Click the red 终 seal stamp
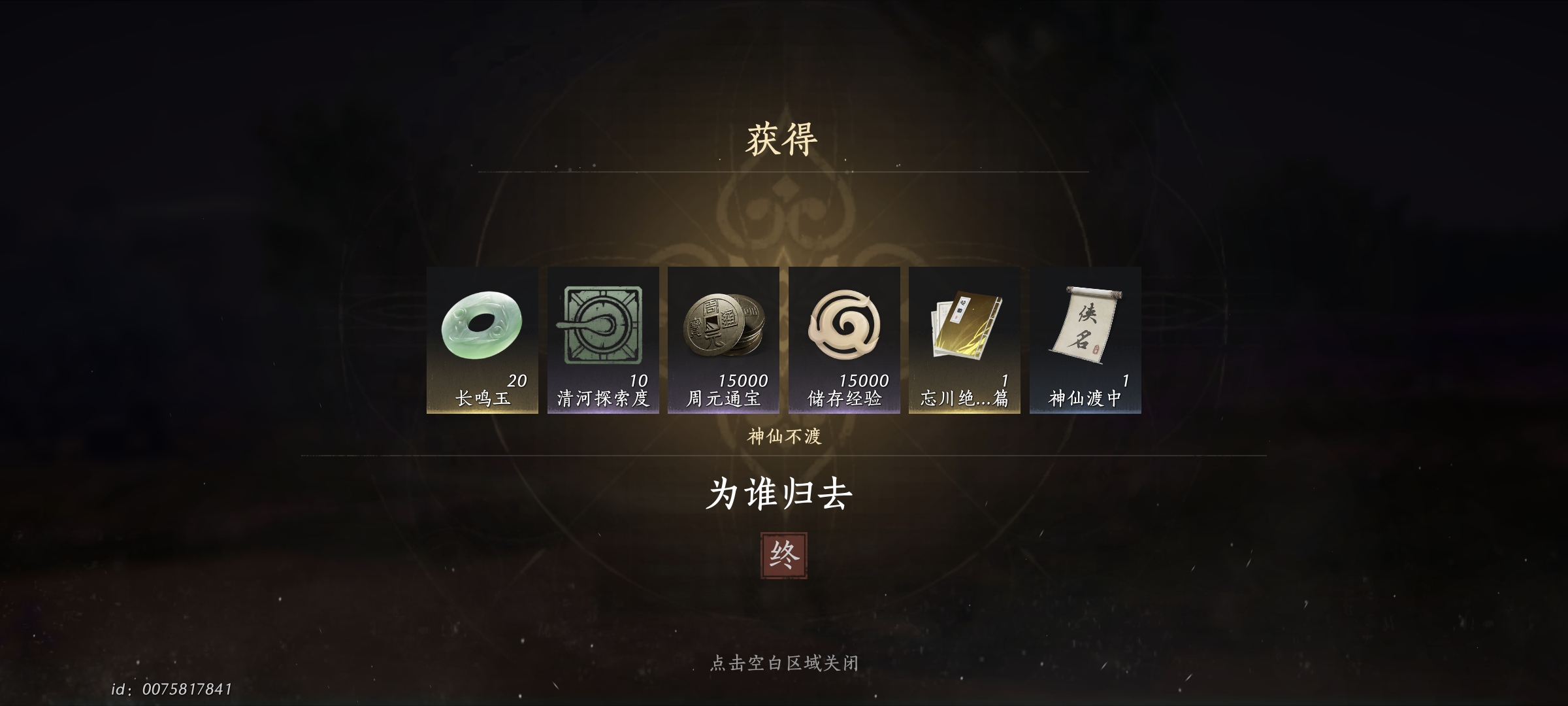Image resolution: width=1568 pixels, height=706 pixels. pos(784,556)
